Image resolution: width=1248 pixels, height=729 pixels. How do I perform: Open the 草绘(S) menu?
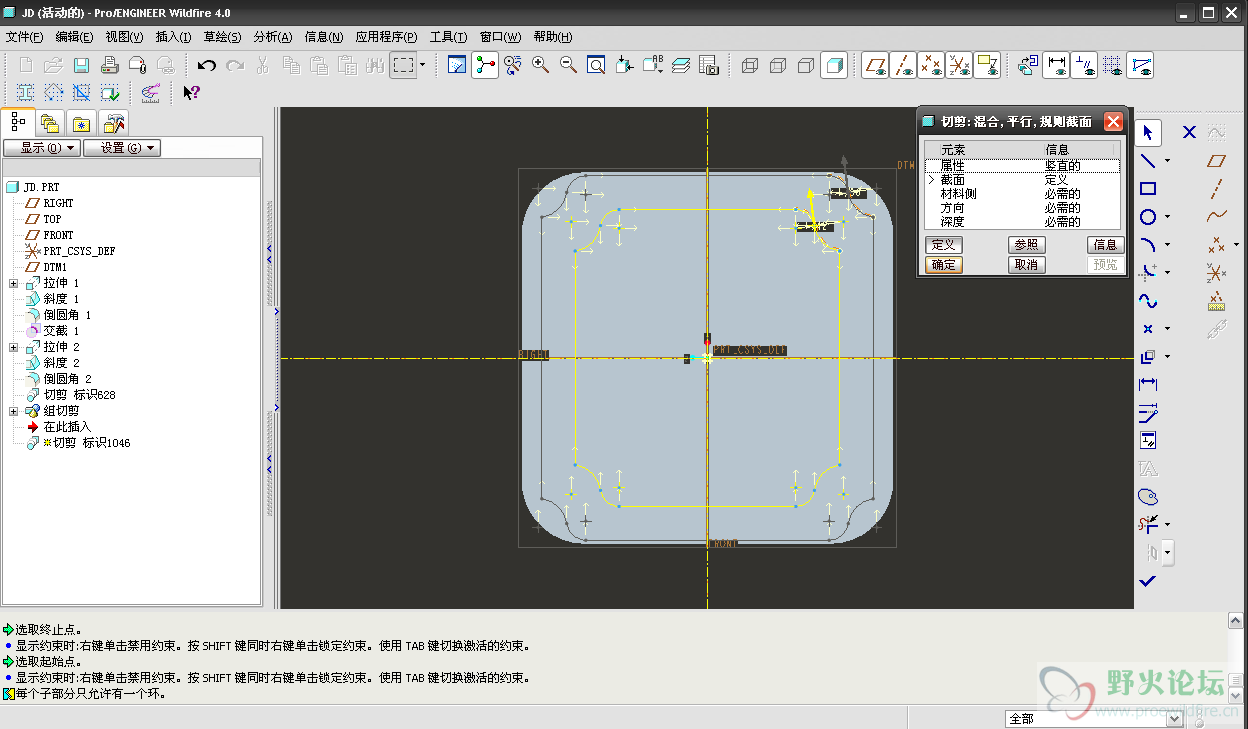pos(222,37)
